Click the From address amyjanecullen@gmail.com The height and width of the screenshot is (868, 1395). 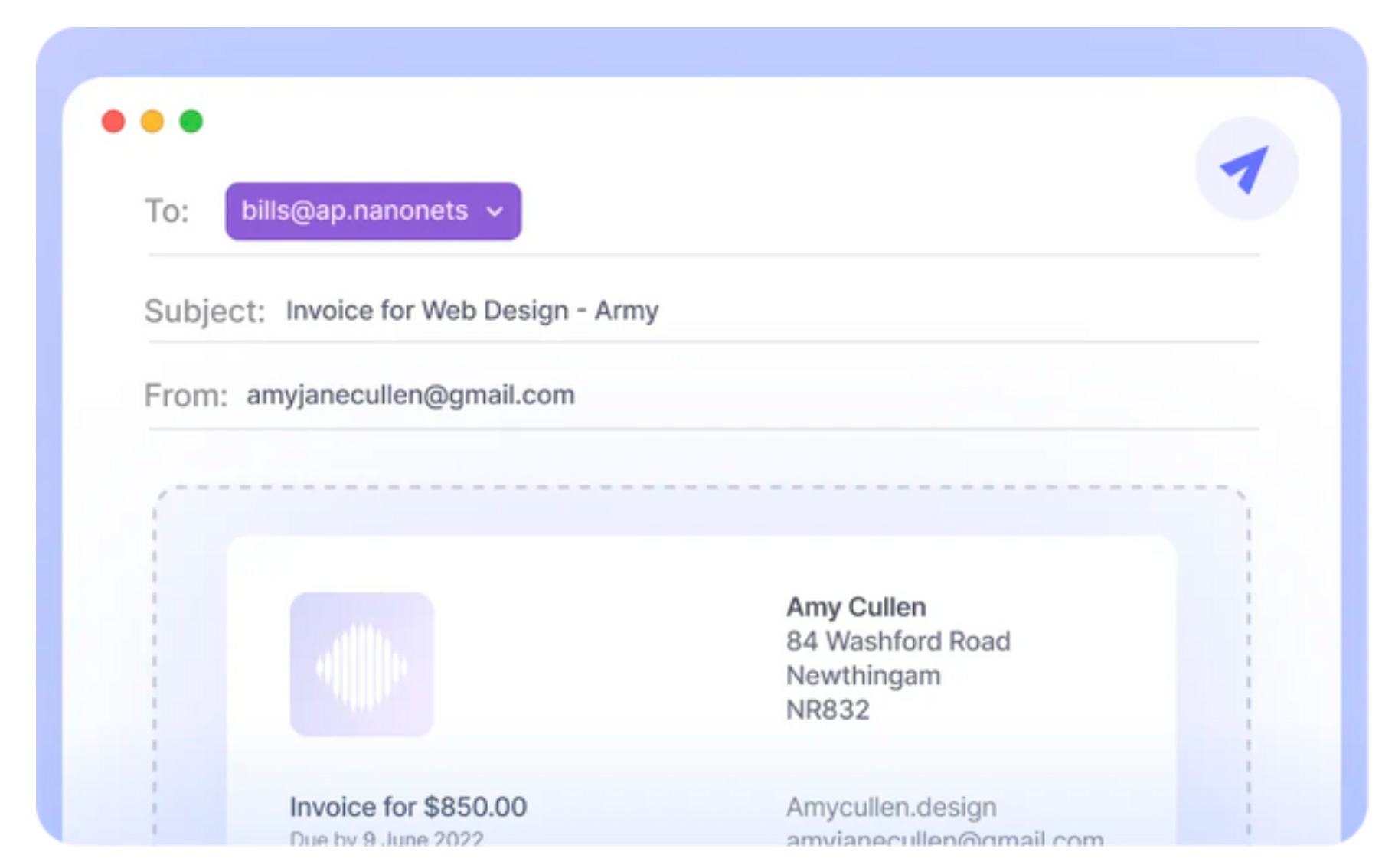[x=410, y=395]
